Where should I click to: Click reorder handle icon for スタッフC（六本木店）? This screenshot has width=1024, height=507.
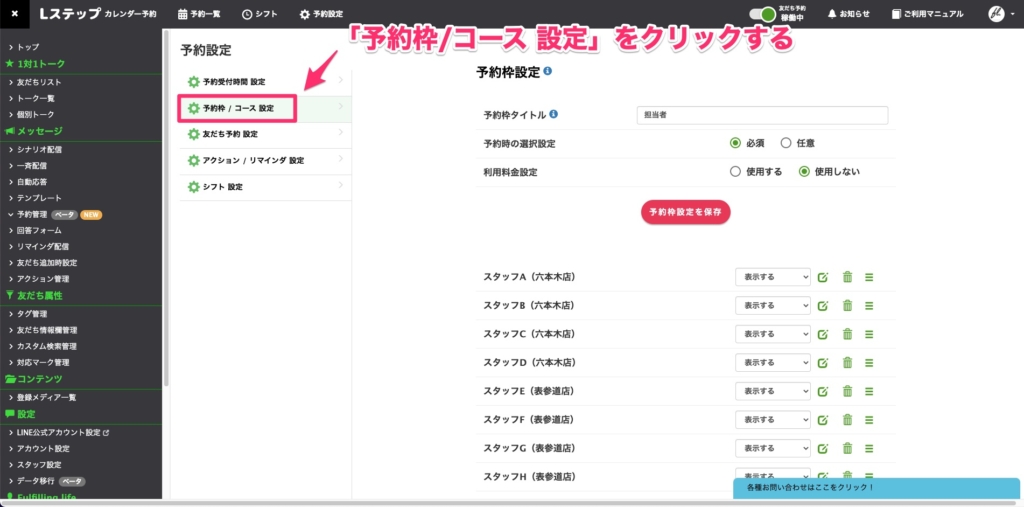(x=869, y=334)
